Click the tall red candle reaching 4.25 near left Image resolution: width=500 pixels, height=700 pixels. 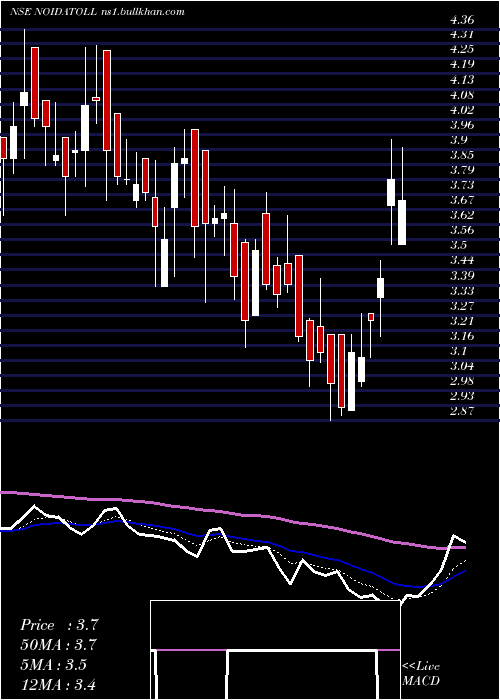(x=35, y=83)
